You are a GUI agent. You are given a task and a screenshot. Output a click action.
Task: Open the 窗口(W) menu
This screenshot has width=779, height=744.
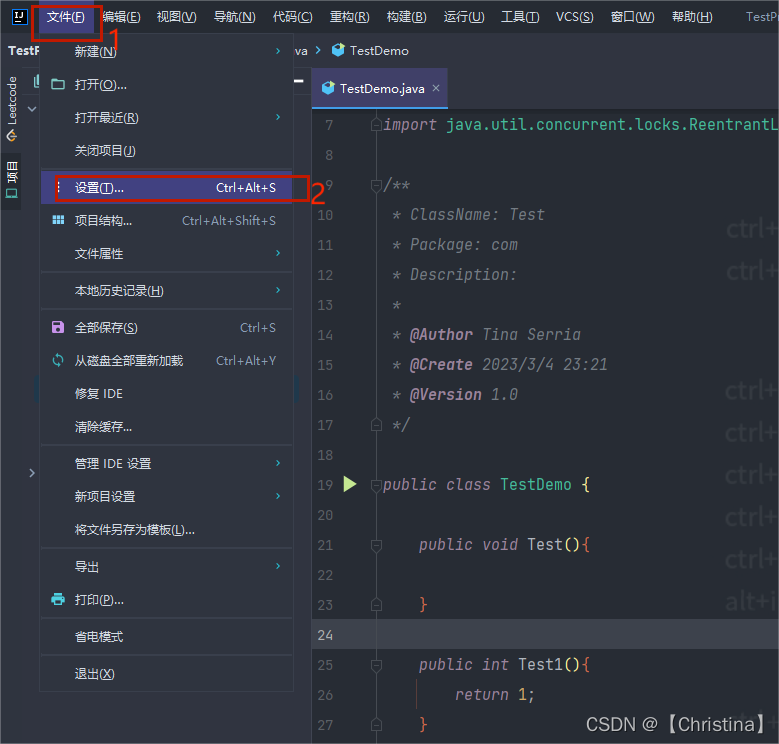point(632,17)
